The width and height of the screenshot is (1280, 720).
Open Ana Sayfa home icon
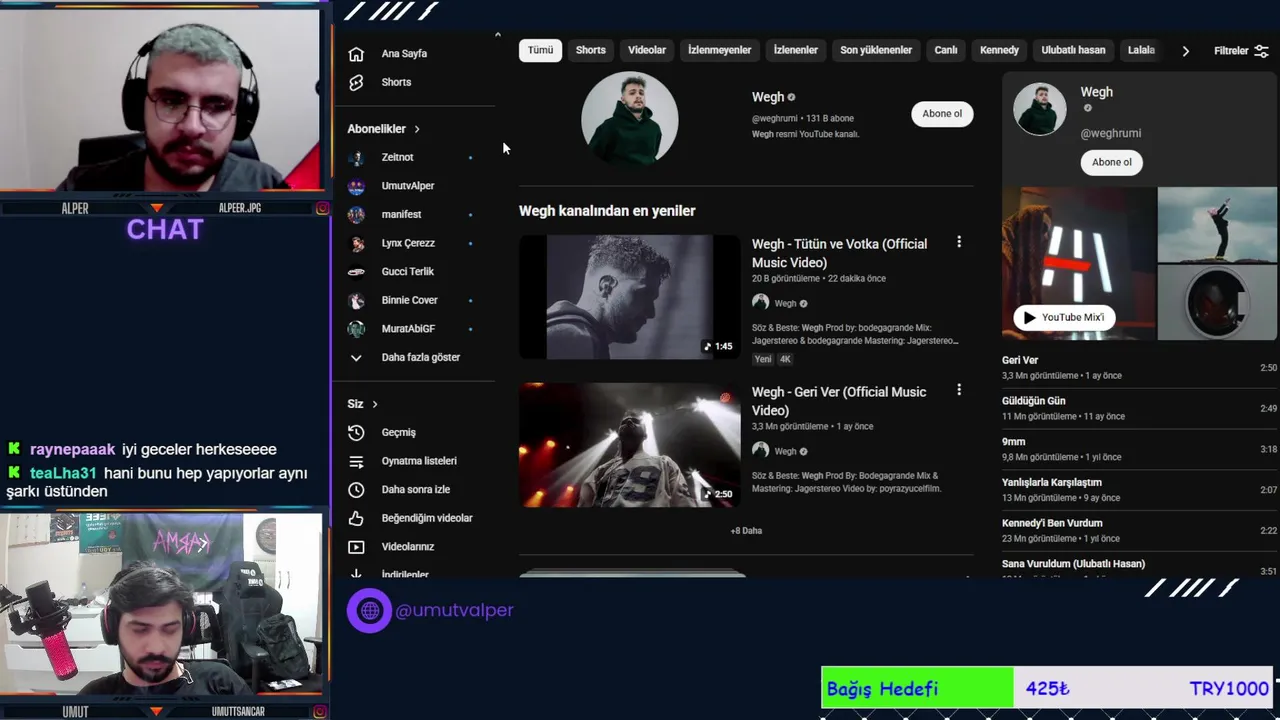point(356,54)
